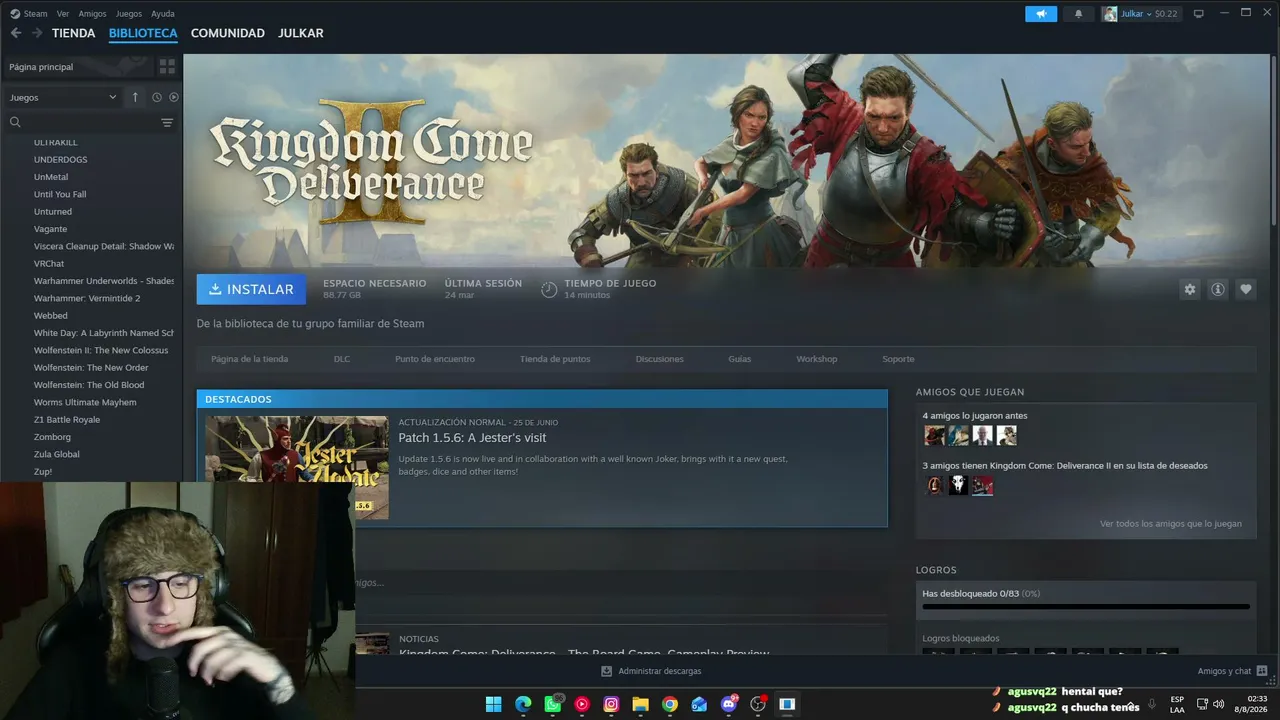
Task: Click Ver todos los amigos que lo juegan
Action: pyautogui.click(x=1171, y=524)
